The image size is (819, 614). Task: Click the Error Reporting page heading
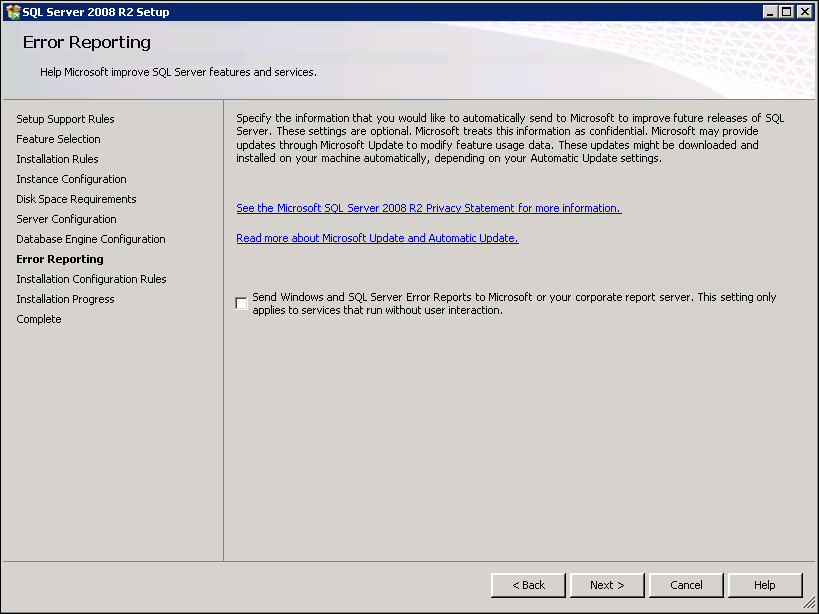click(x=87, y=42)
